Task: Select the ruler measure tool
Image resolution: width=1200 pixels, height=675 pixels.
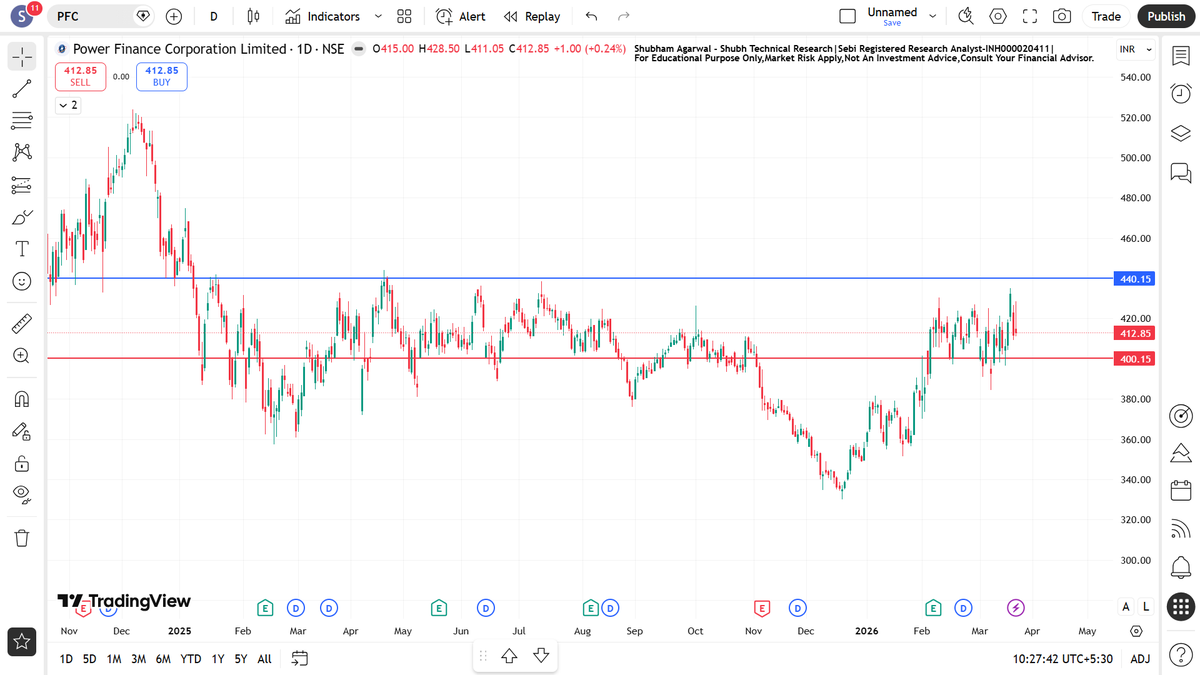Action: (22, 323)
